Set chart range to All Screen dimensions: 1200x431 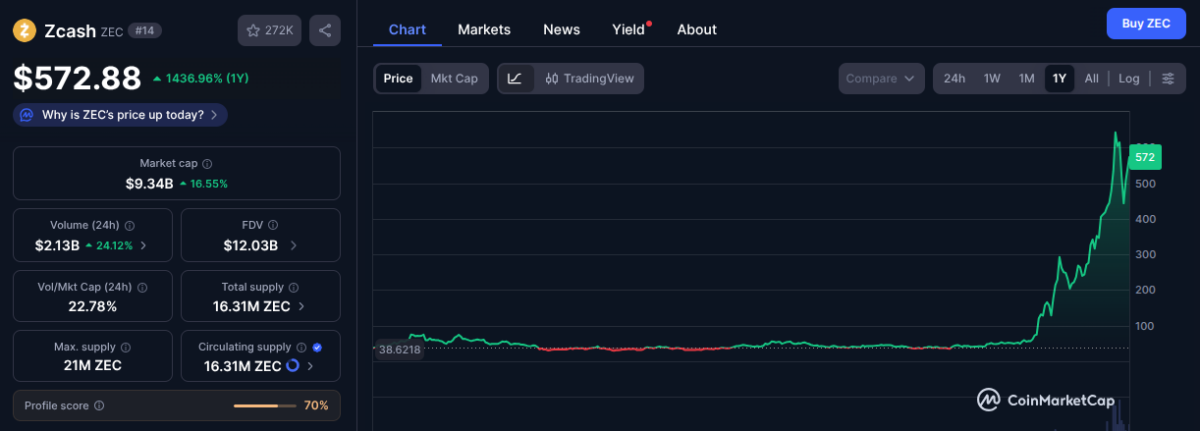(1091, 78)
